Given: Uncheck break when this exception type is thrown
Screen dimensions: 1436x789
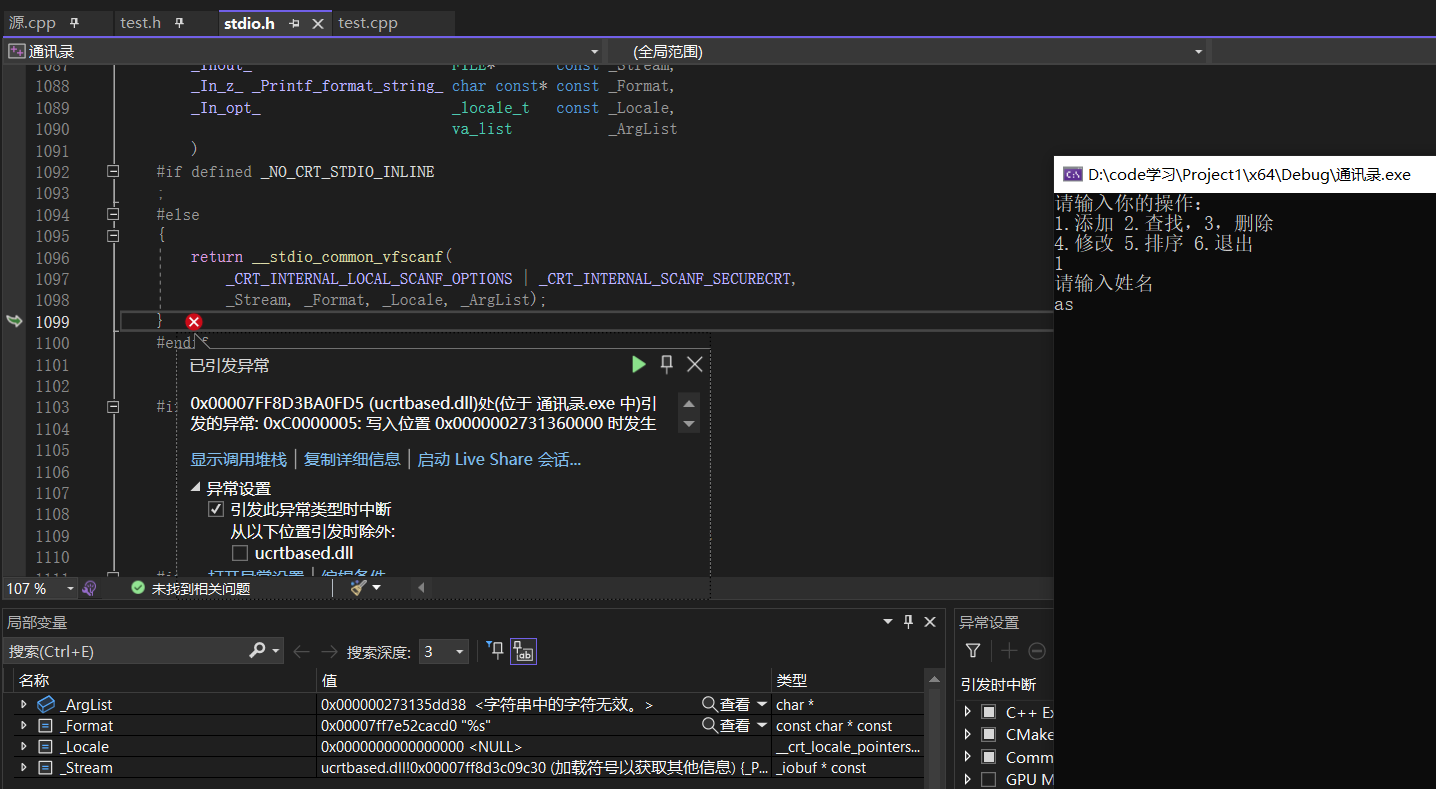Looking at the screenshot, I should pos(216,510).
